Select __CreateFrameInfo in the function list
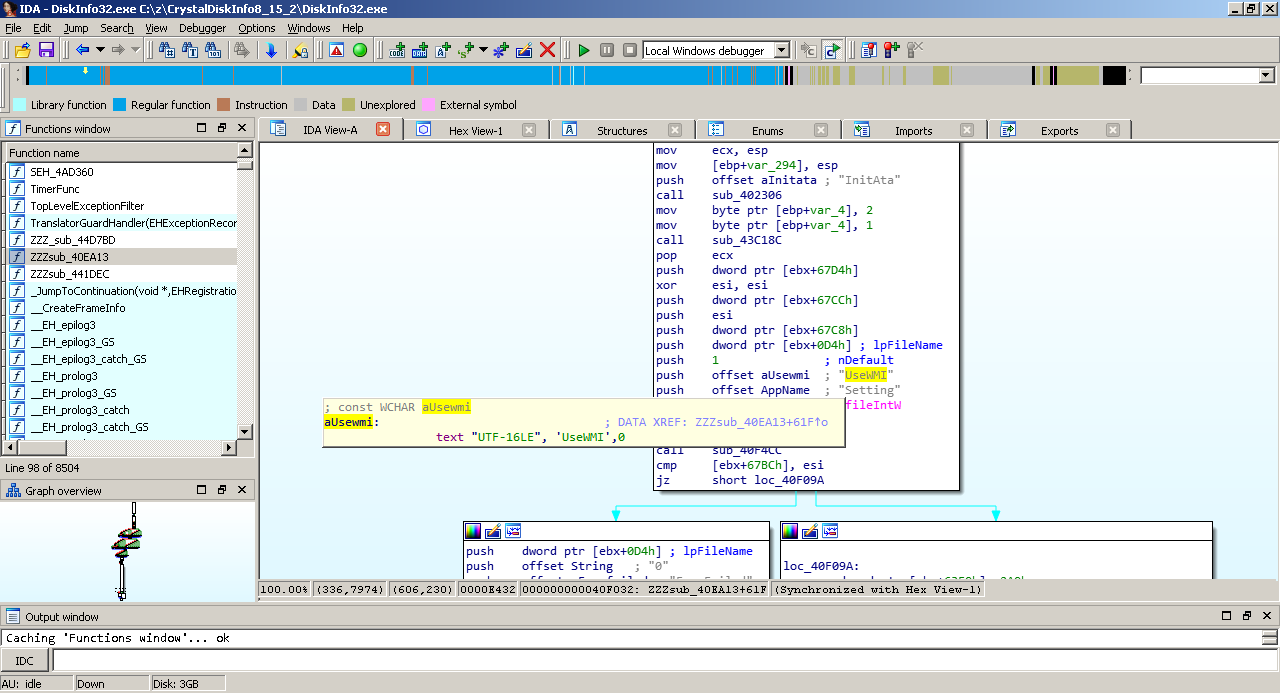 [x=77, y=308]
